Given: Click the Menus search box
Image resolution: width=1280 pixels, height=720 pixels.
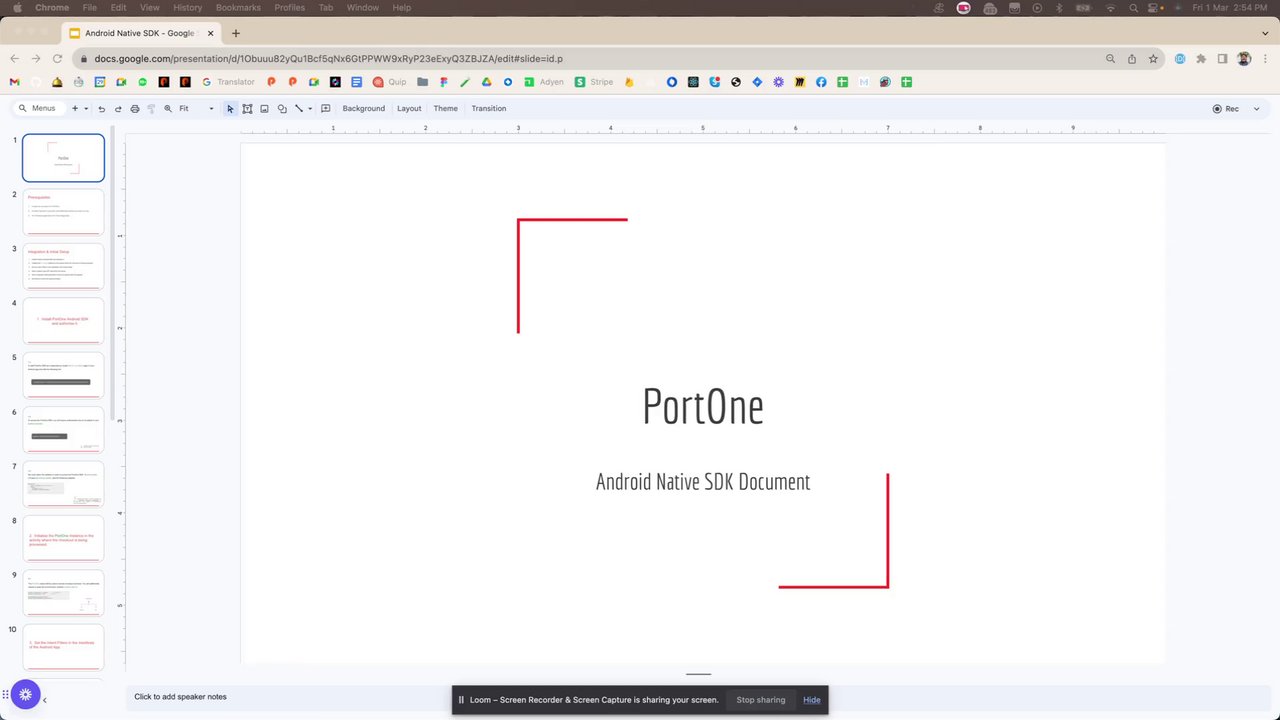Looking at the screenshot, I should pyautogui.click(x=40, y=108).
